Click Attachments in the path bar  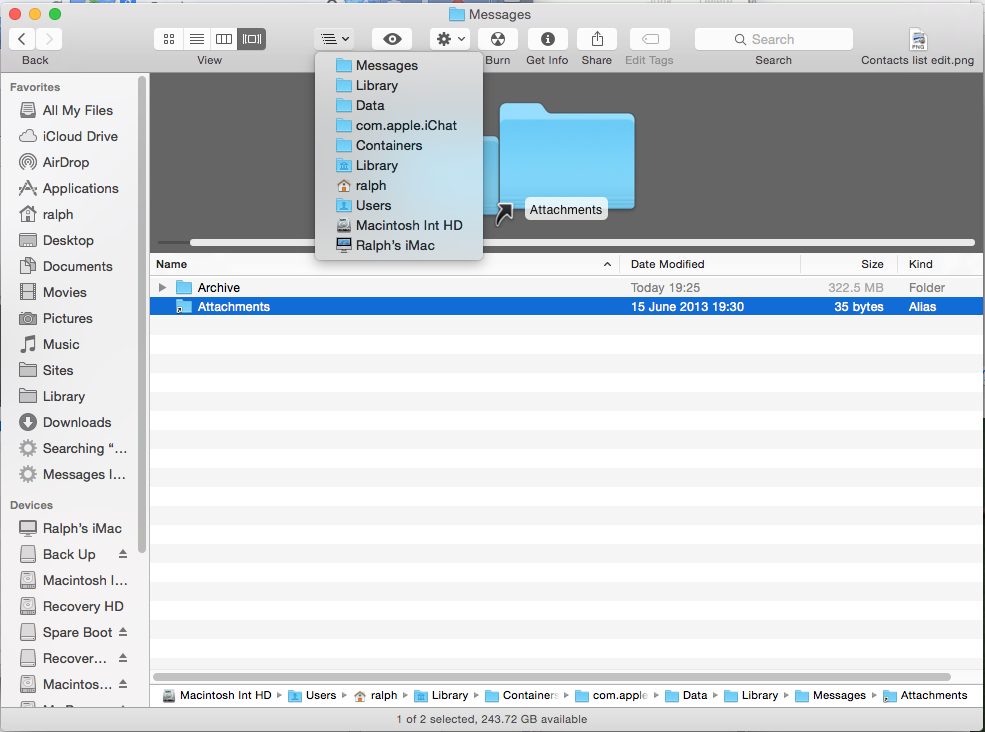[925, 696]
